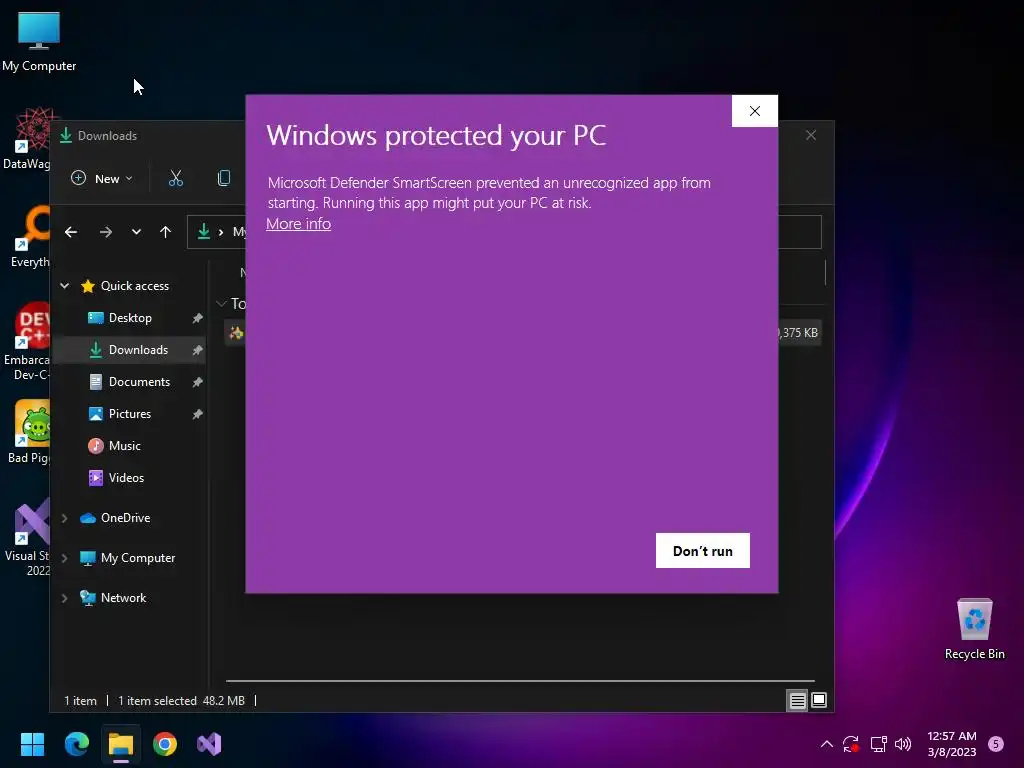
Task: Click the Downloads window title text
Action: click(107, 136)
